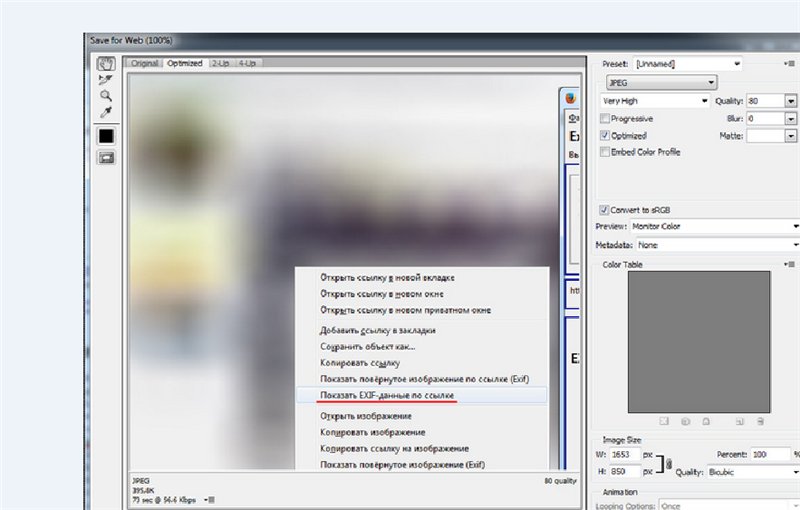Click 'Открыть ссылку в новом окне' in preview

coord(382,294)
